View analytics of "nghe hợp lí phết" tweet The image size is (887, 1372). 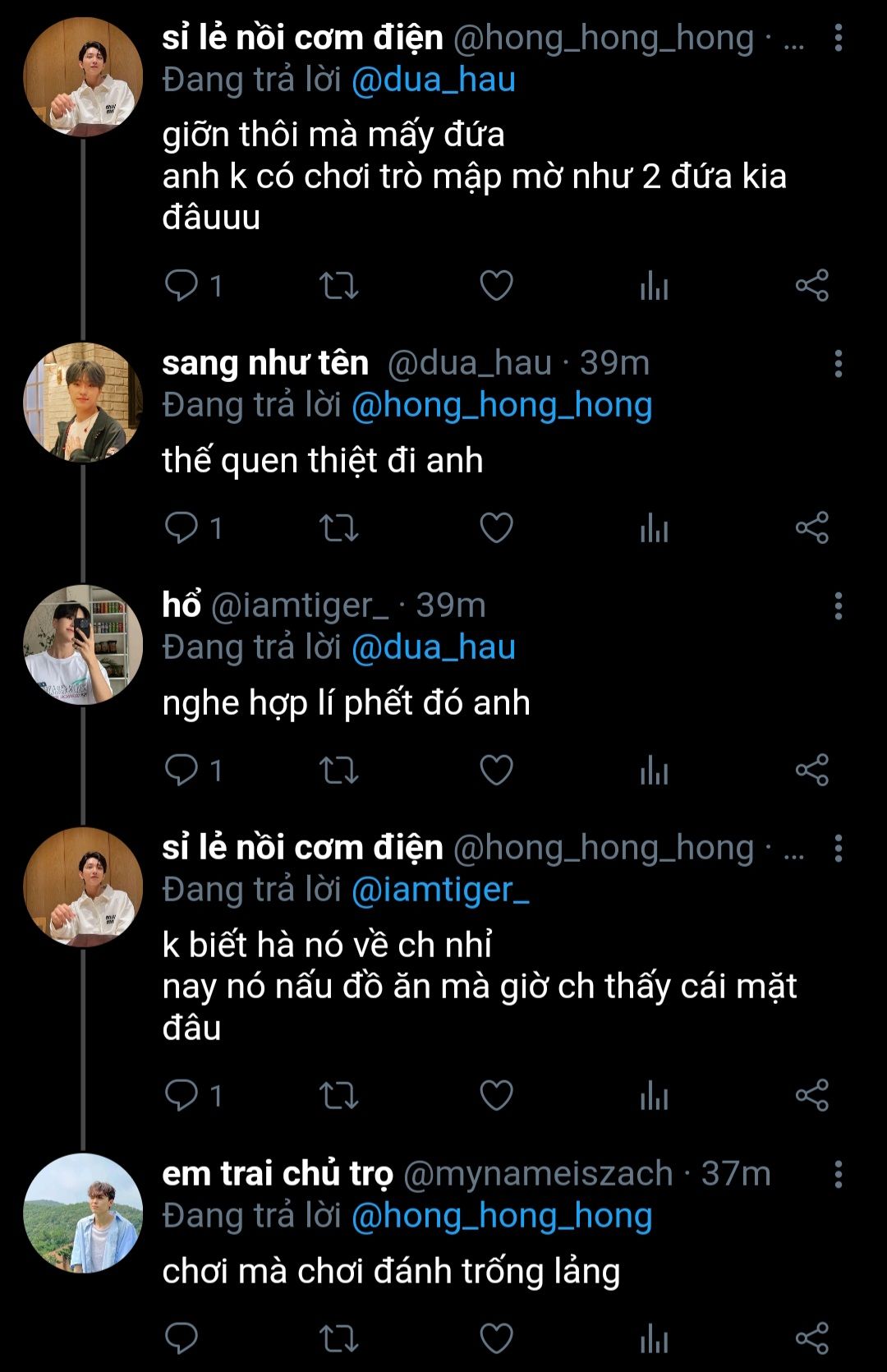click(x=654, y=770)
